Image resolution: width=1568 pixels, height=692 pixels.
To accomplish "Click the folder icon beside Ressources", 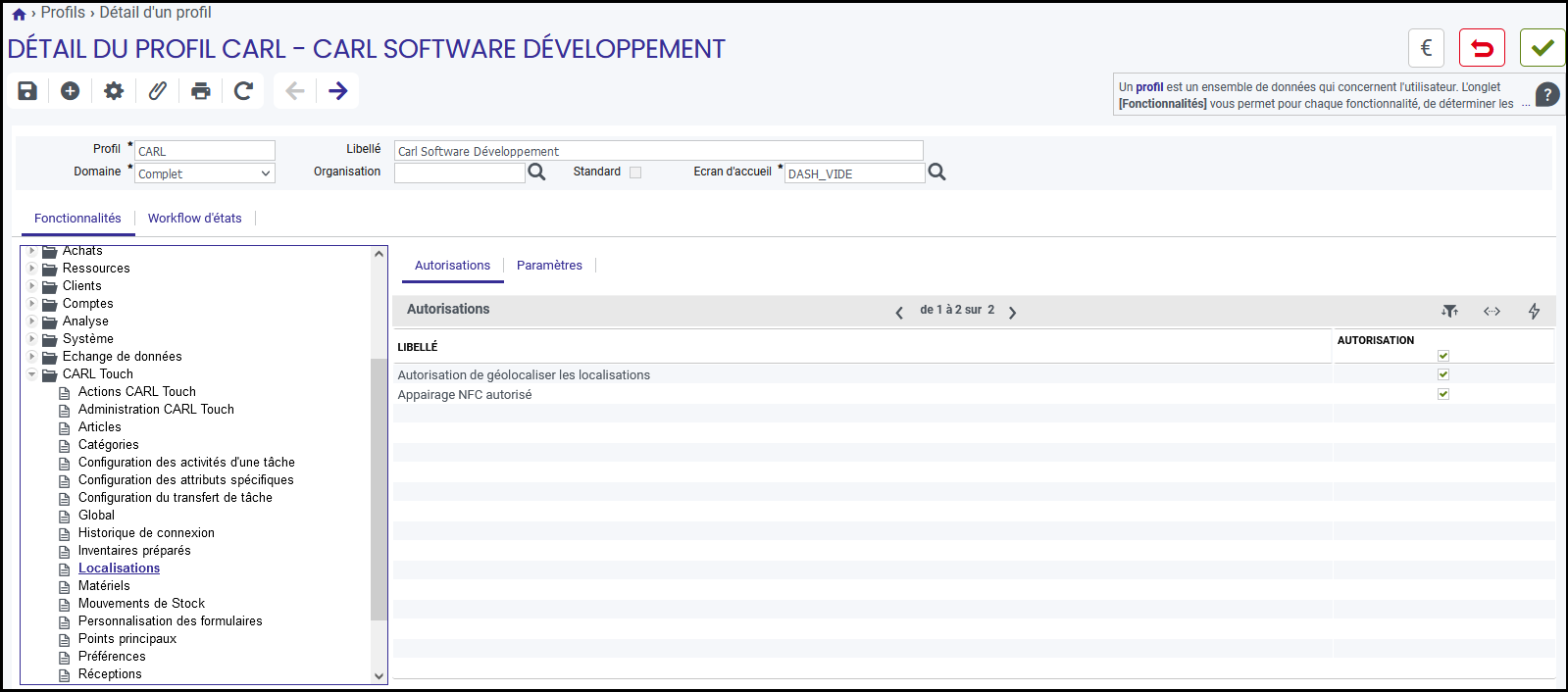I will pos(49,269).
